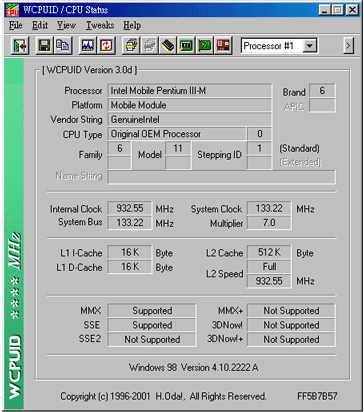Open the Help menu
364x412 pixels.
coord(132,25)
